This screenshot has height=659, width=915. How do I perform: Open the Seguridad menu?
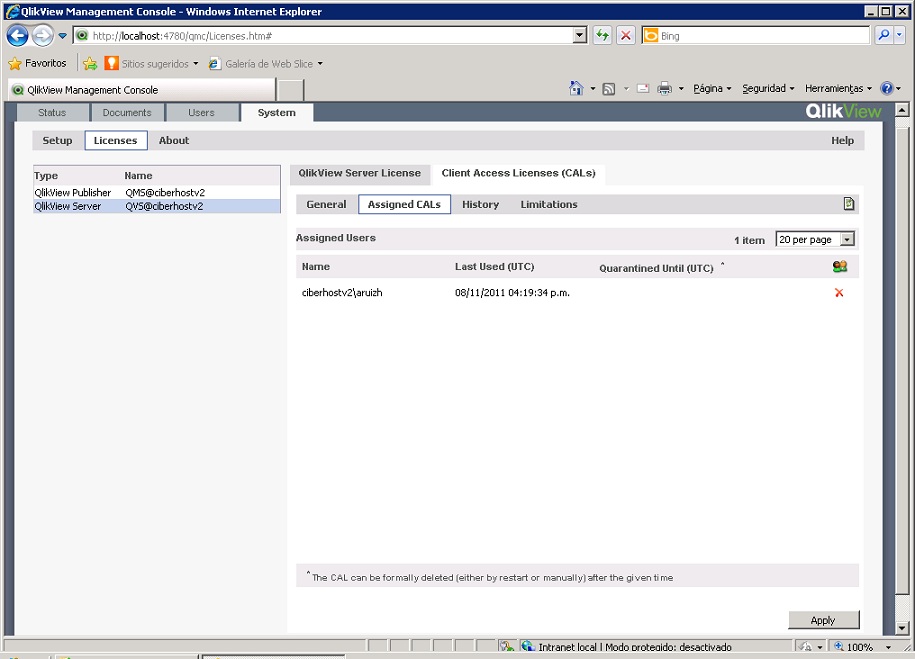click(x=768, y=88)
